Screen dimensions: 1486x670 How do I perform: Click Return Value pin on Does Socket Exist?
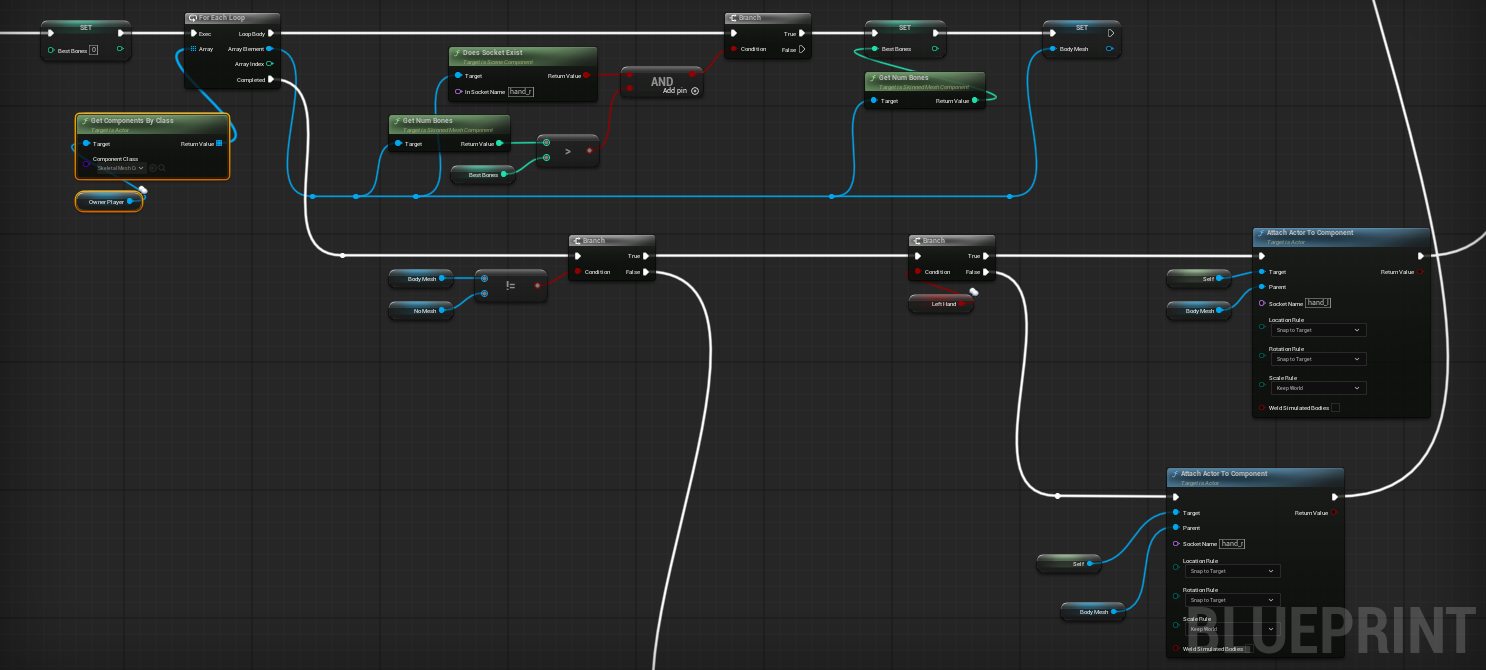coord(586,75)
